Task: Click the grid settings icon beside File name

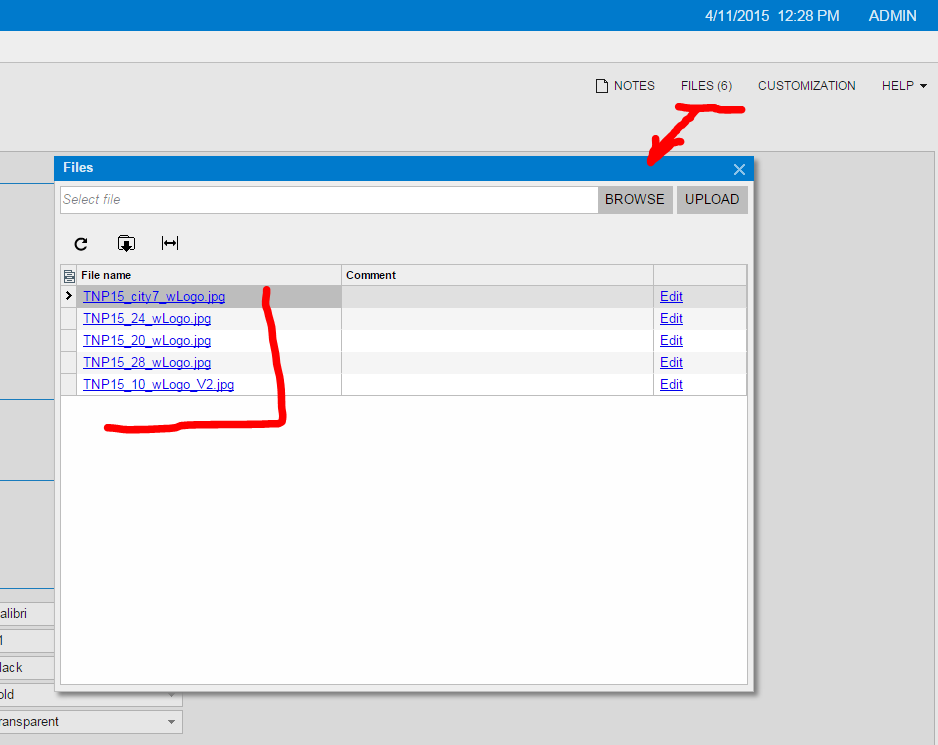Action: point(69,275)
